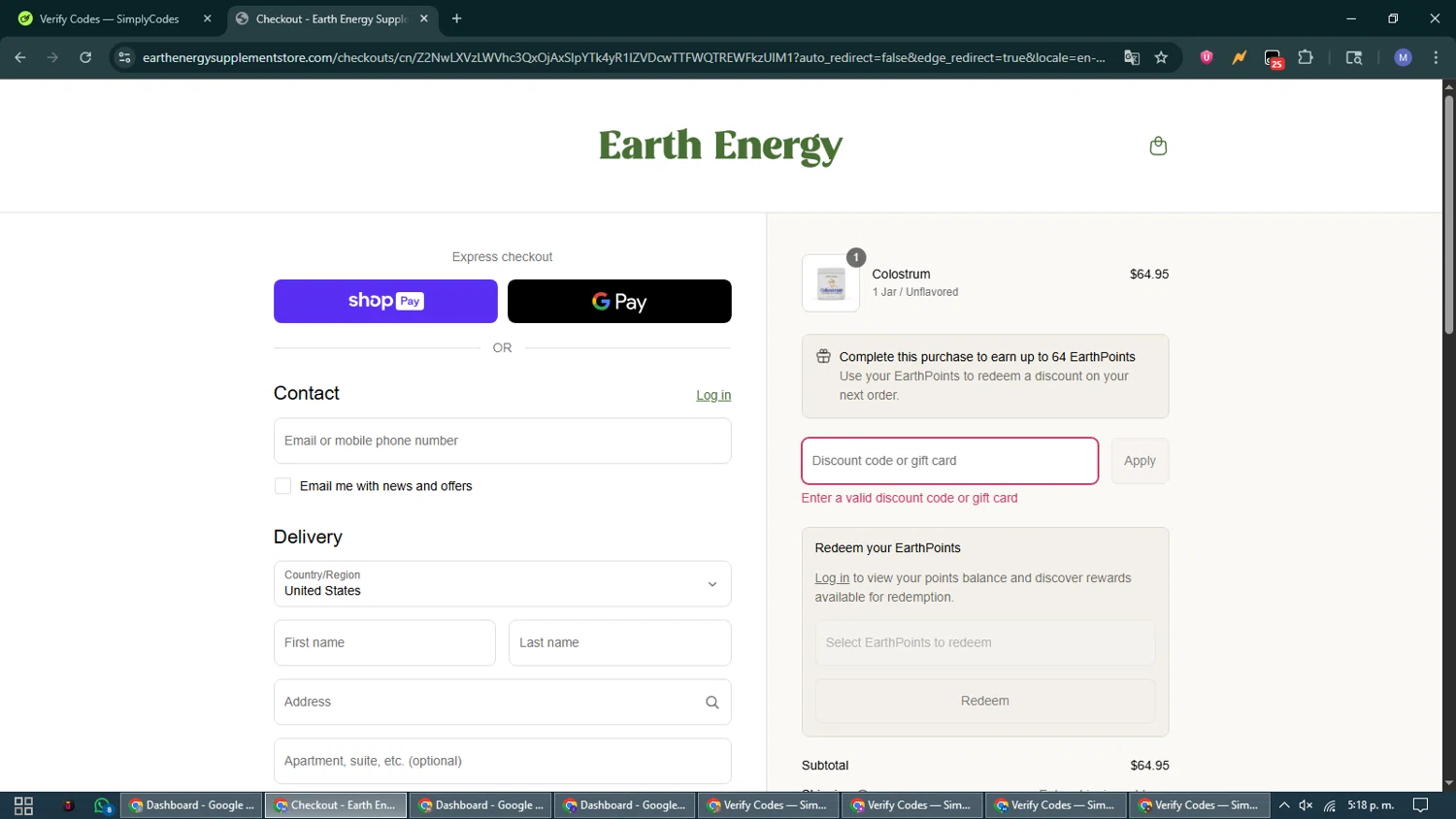Open Checkout Earth En... taskbar window
The width and height of the screenshot is (1456, 819).
(336, 805)
